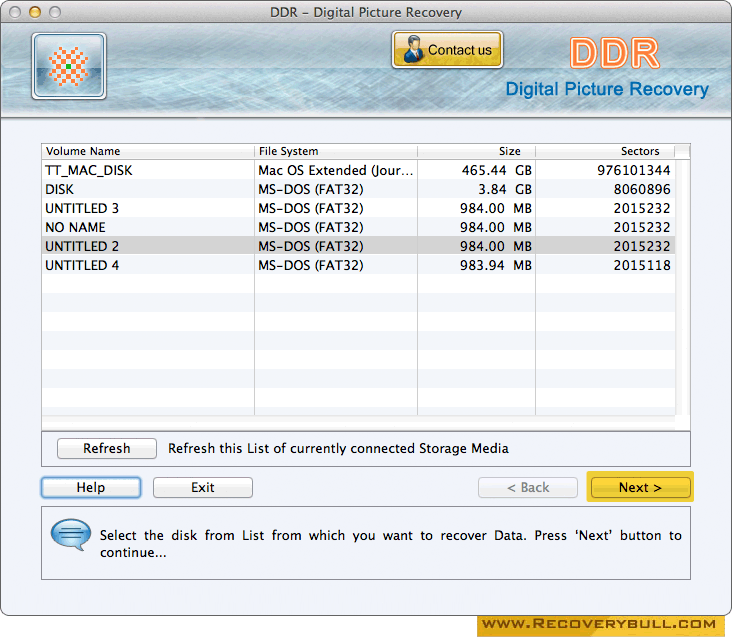
Task: Sort by Volume Name column header
Action: point(148,151)
